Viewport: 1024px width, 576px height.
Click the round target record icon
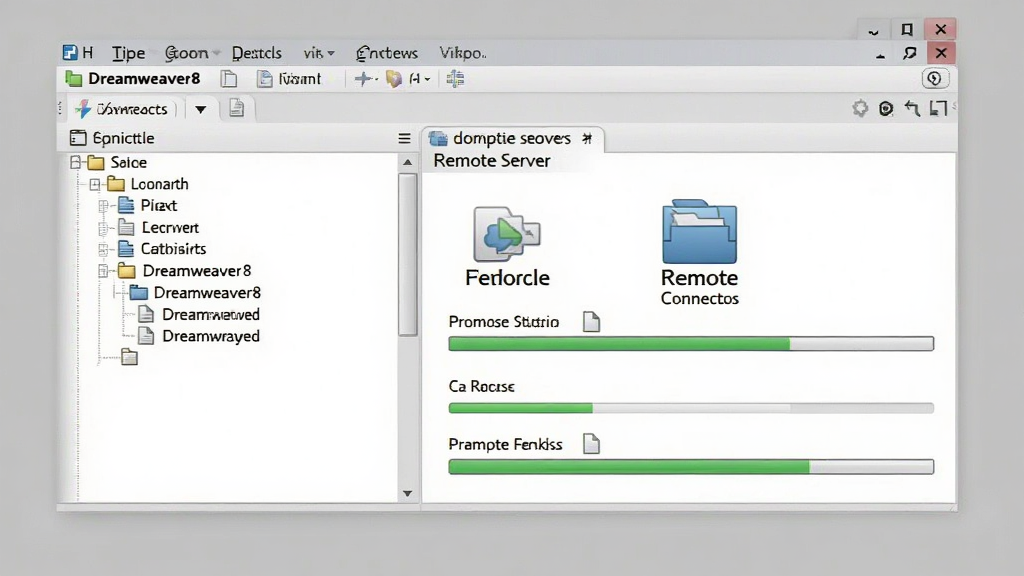click(x=886, y=108)
